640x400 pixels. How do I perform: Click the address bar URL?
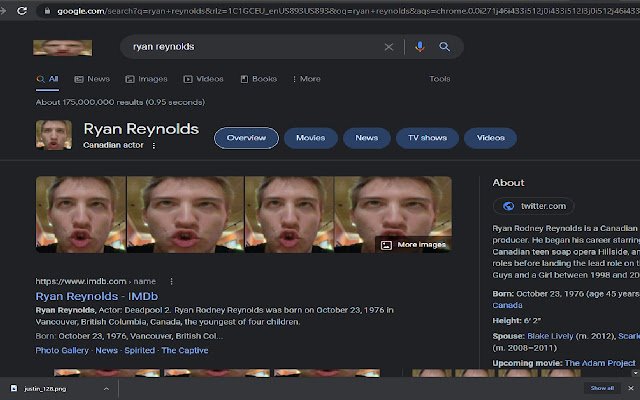[x=348, y=11]
